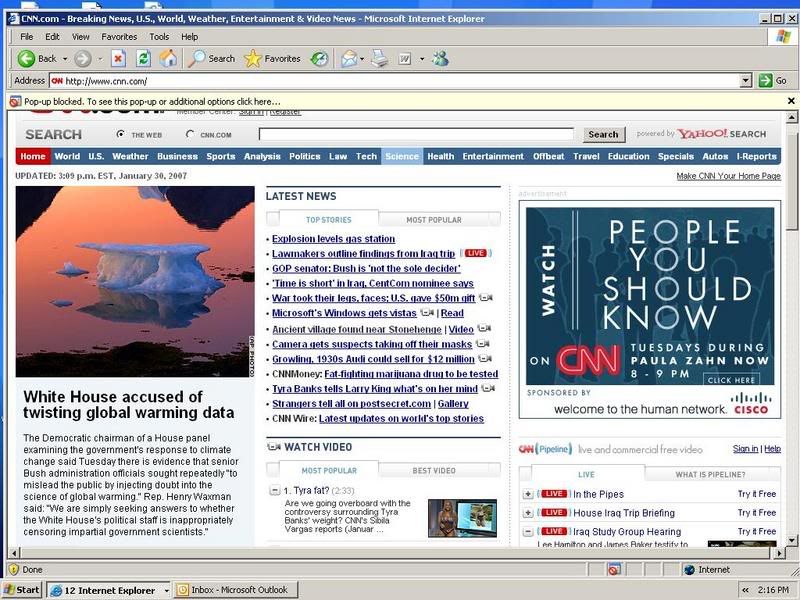
Task: Switch to the BEST VIDEO tab
Action: [x=434, y=470]
